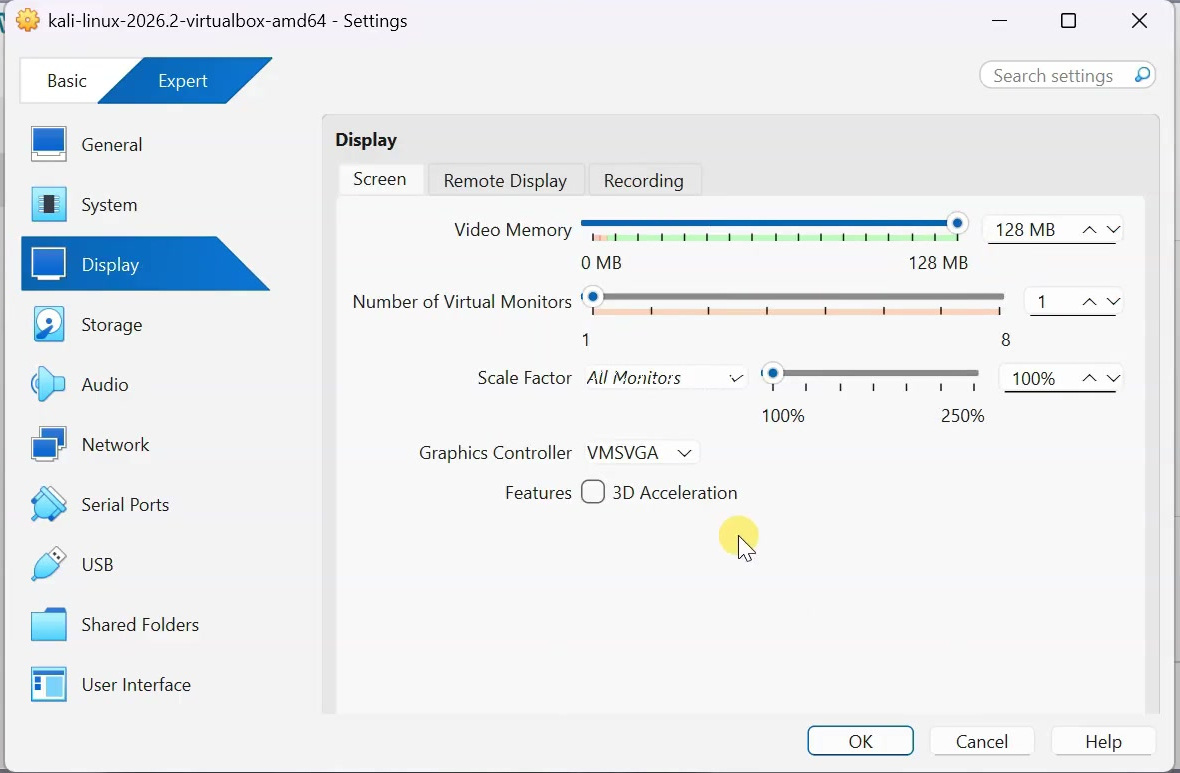Switch to Expert settings mode
Screen dimensions: 1180x773
183,81
